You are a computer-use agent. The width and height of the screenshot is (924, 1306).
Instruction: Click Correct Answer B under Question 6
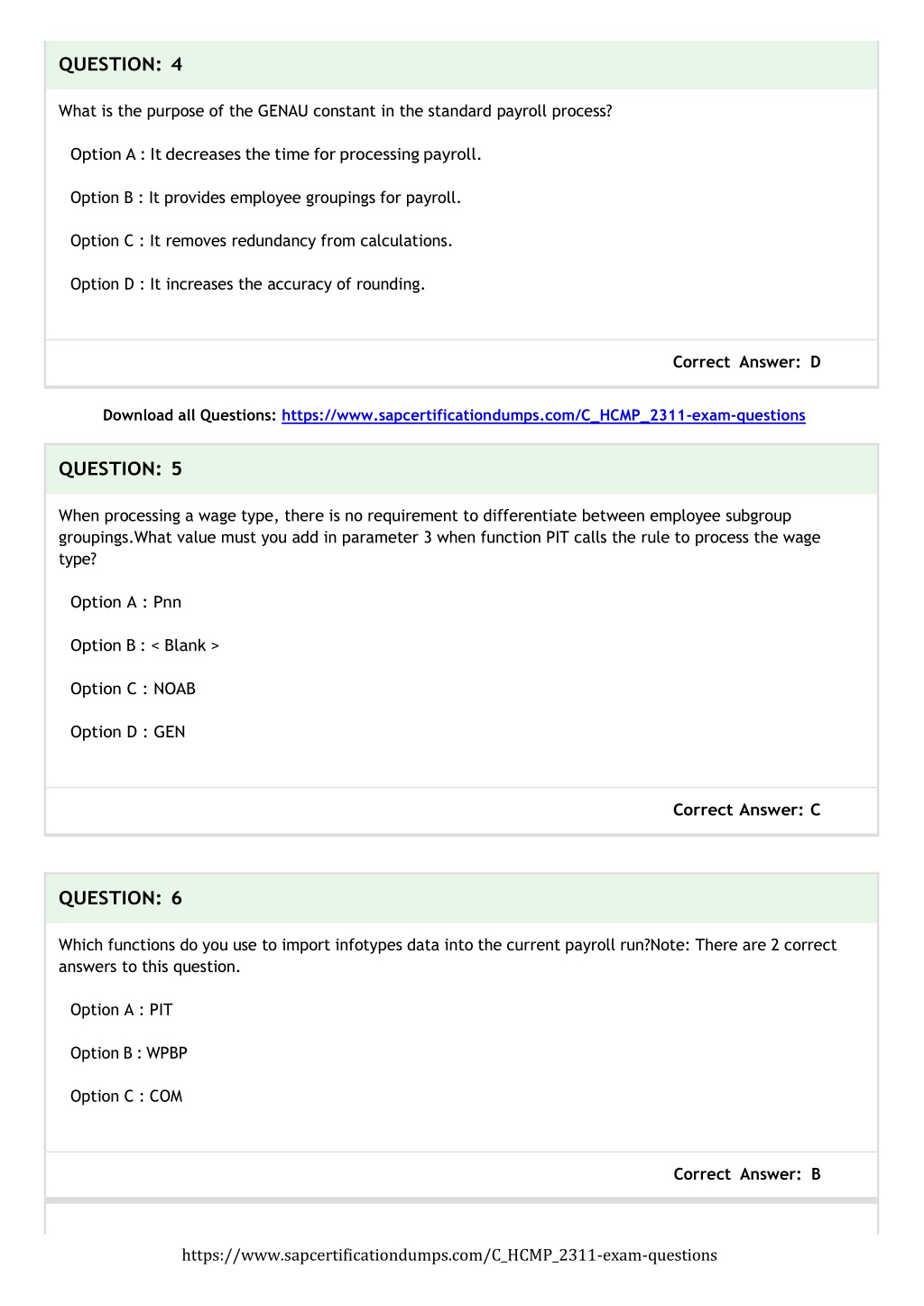point(746,1174)
